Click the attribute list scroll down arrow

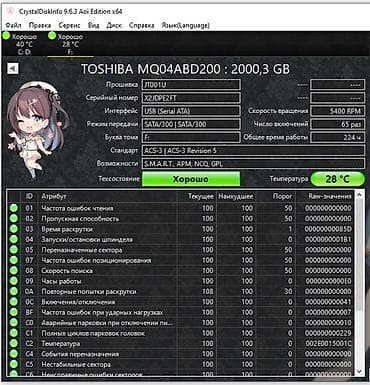(x=359, y=371)
